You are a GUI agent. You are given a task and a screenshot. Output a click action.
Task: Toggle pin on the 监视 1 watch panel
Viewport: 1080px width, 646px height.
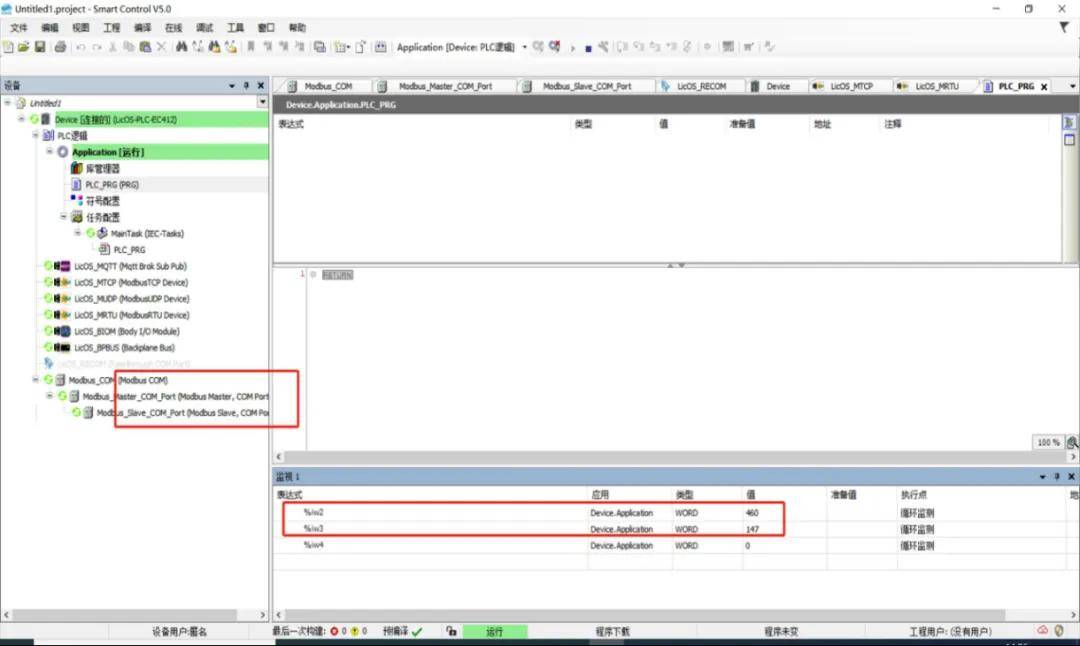tap(1057, 477)
